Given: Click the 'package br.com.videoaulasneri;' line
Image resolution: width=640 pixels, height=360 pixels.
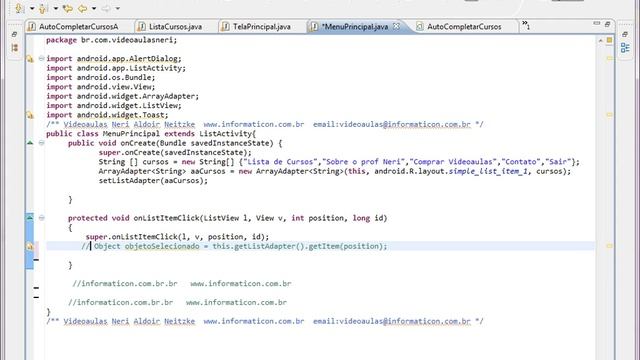Looking at the screenshot, I should click(111, 40).
